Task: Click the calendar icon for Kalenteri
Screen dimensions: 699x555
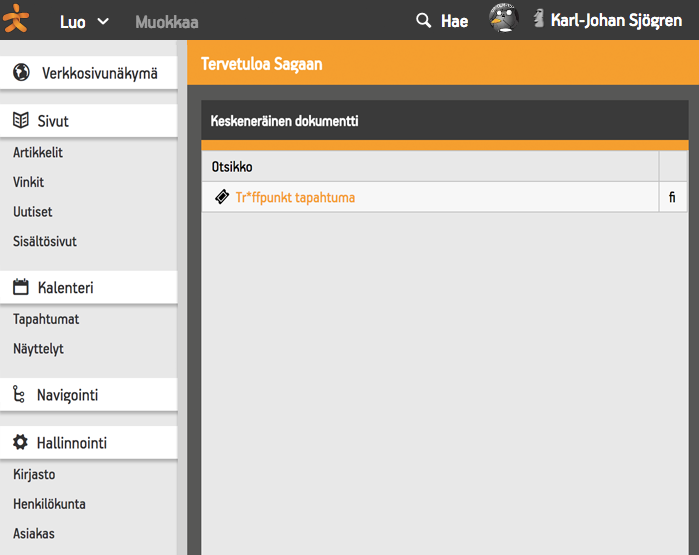Action: 21,287
